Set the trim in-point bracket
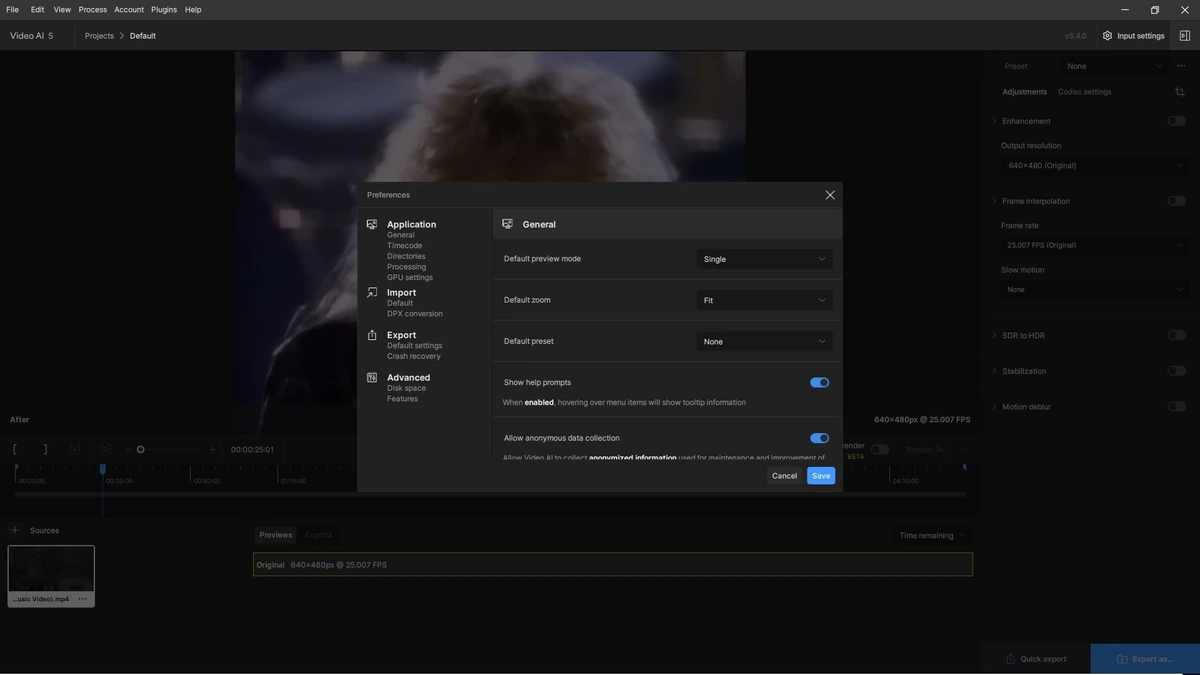 (x=15, y=450)
